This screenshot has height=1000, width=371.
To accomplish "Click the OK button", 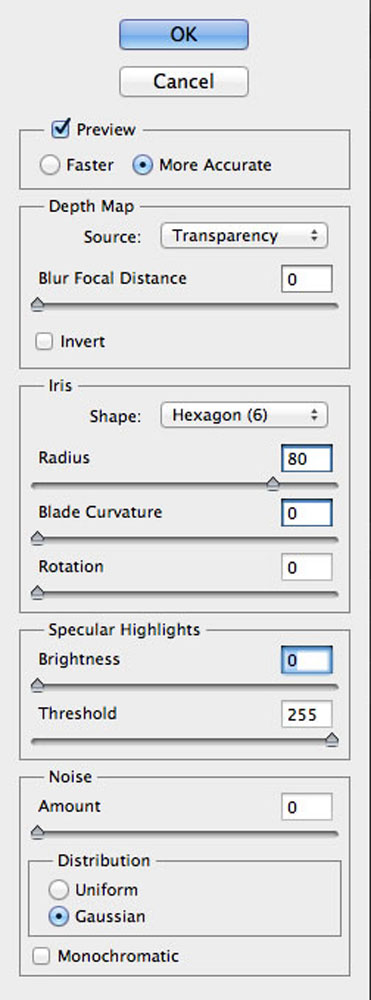I will pyautogui.click(x=184, y=34).
